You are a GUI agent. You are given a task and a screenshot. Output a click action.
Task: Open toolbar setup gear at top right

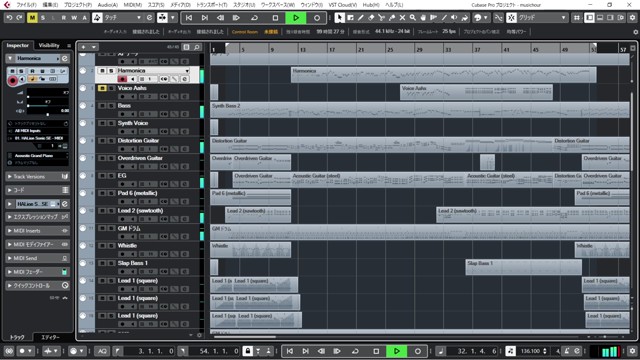[x=632, y=18]
